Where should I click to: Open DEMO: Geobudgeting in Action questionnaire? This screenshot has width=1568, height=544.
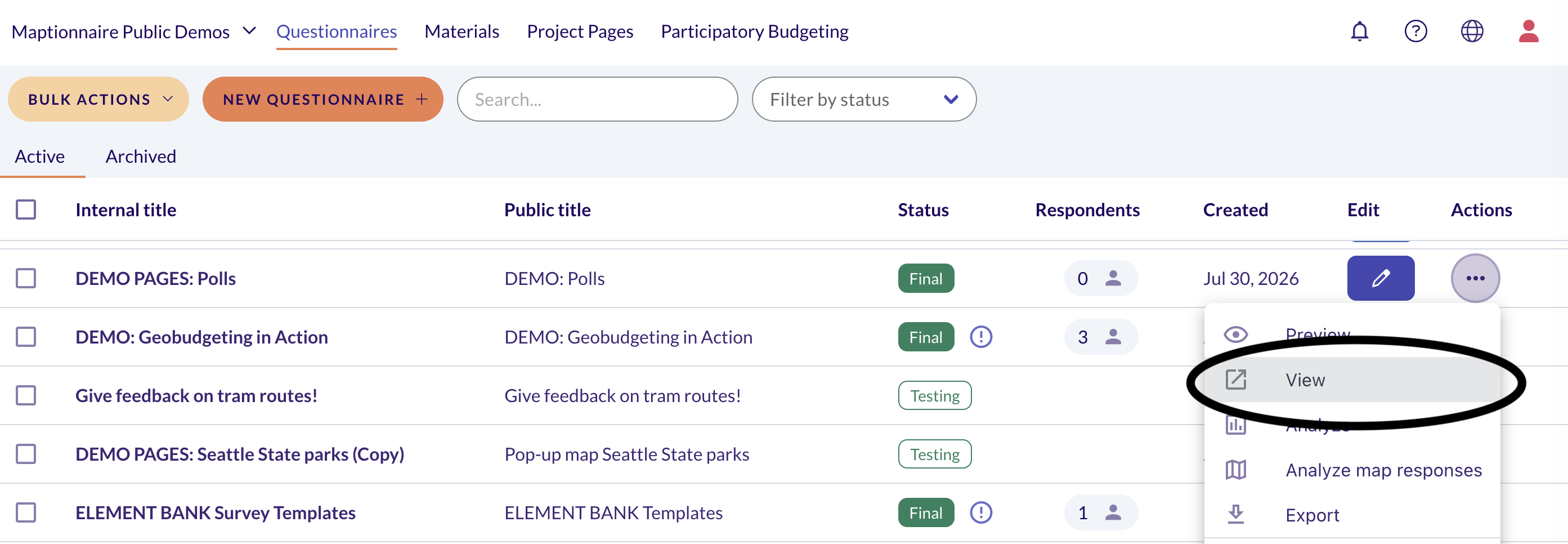201,337
